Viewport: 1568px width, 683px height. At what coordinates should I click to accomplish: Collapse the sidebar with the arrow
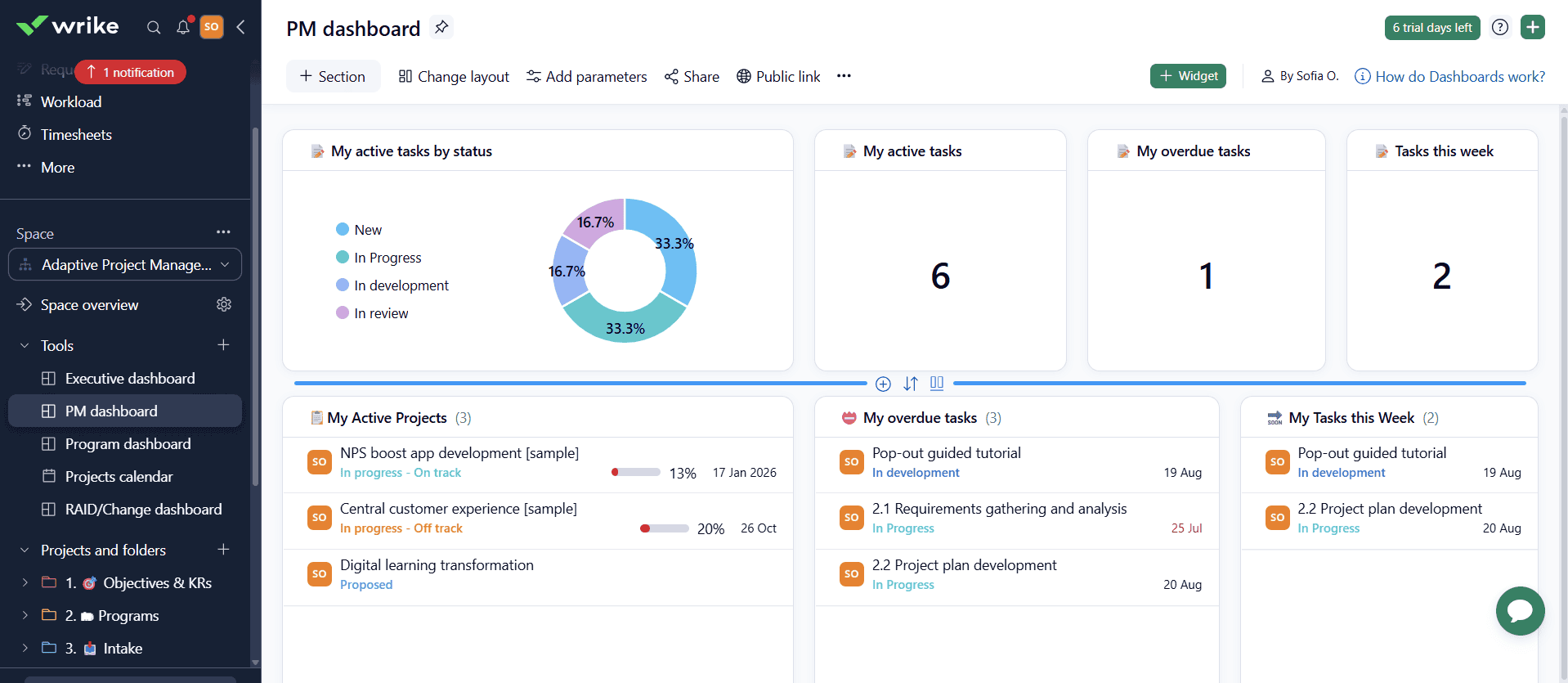241,27
